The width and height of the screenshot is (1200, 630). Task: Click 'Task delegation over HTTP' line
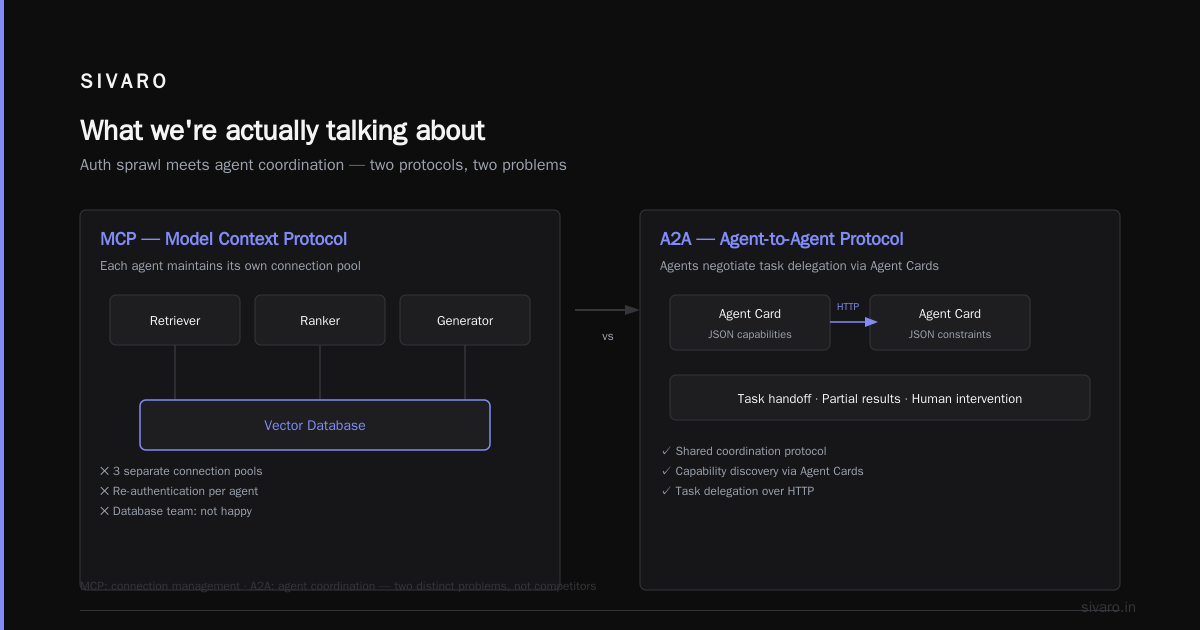point(745,491)
